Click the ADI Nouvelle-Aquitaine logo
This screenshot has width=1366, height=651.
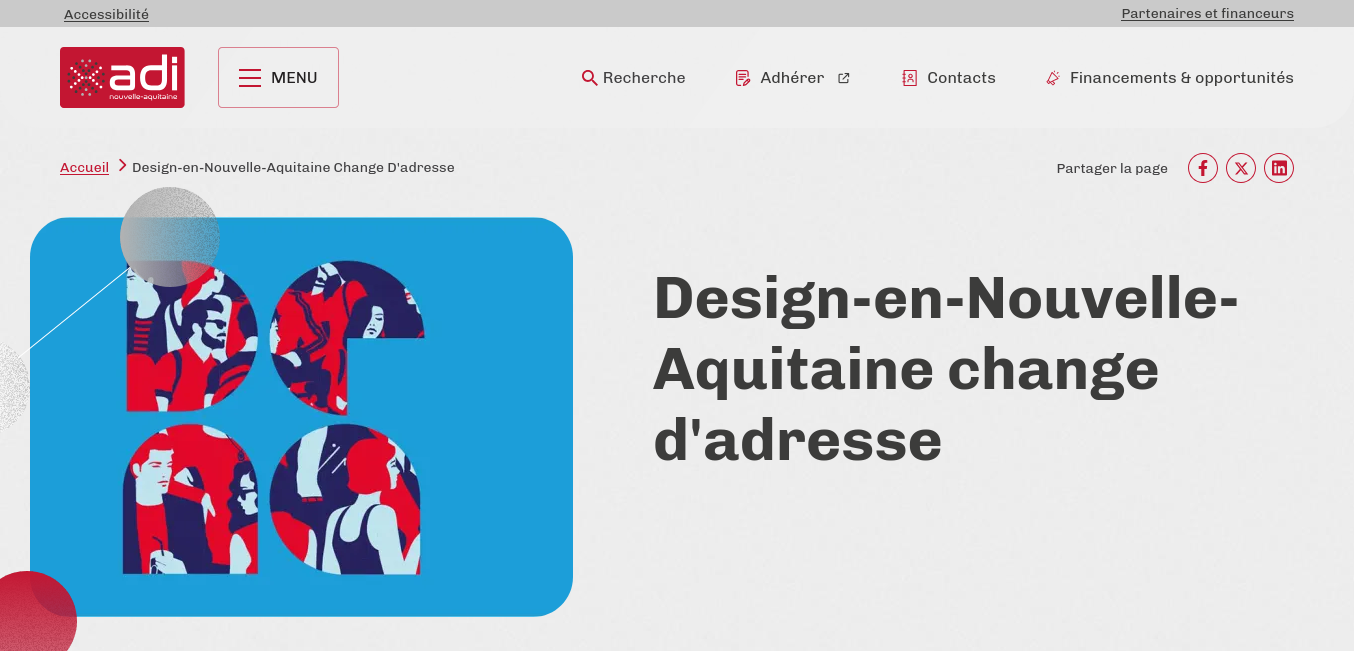point(122,78)
